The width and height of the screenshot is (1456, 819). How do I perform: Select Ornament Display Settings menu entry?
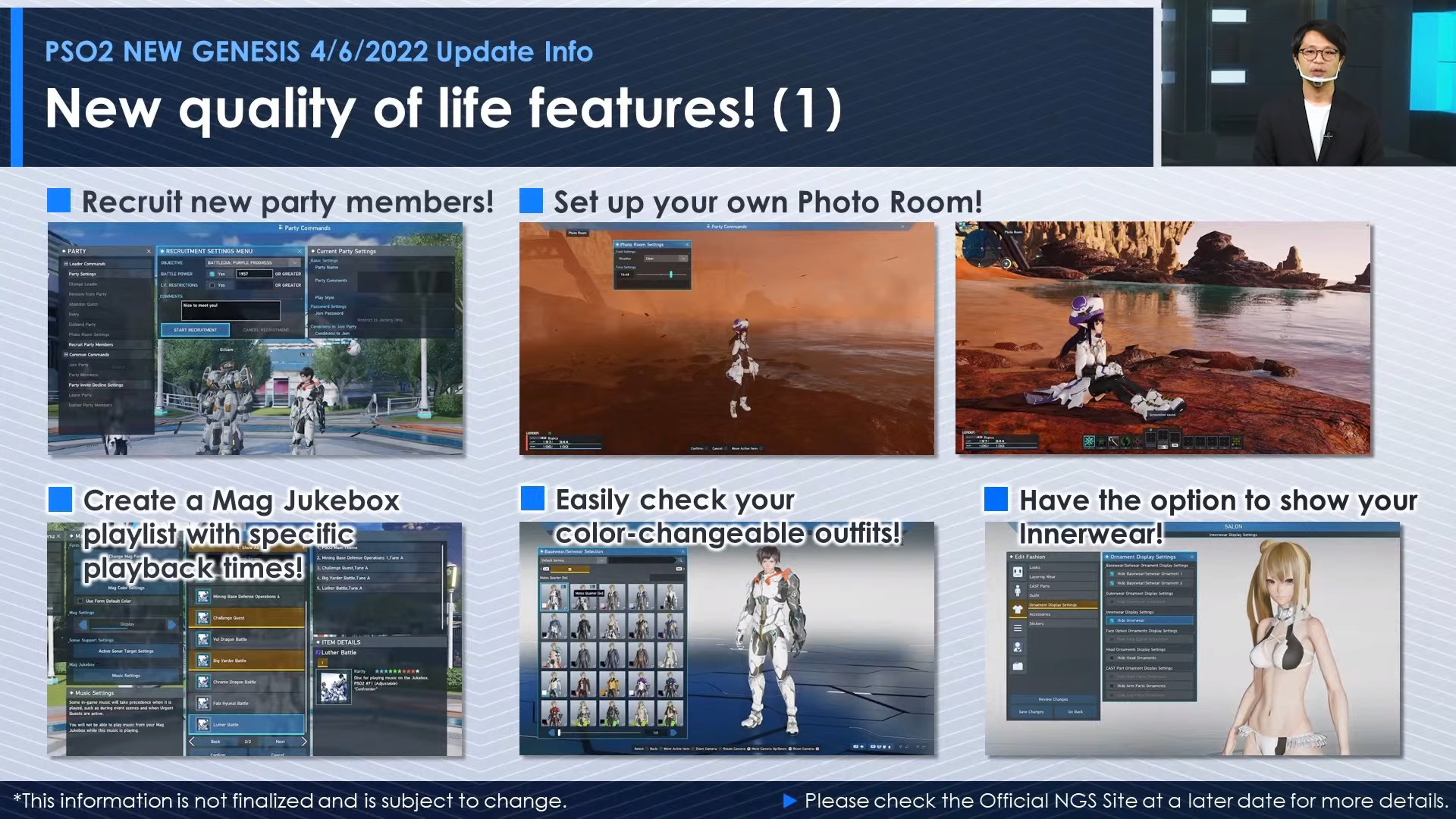[1063, 605]
